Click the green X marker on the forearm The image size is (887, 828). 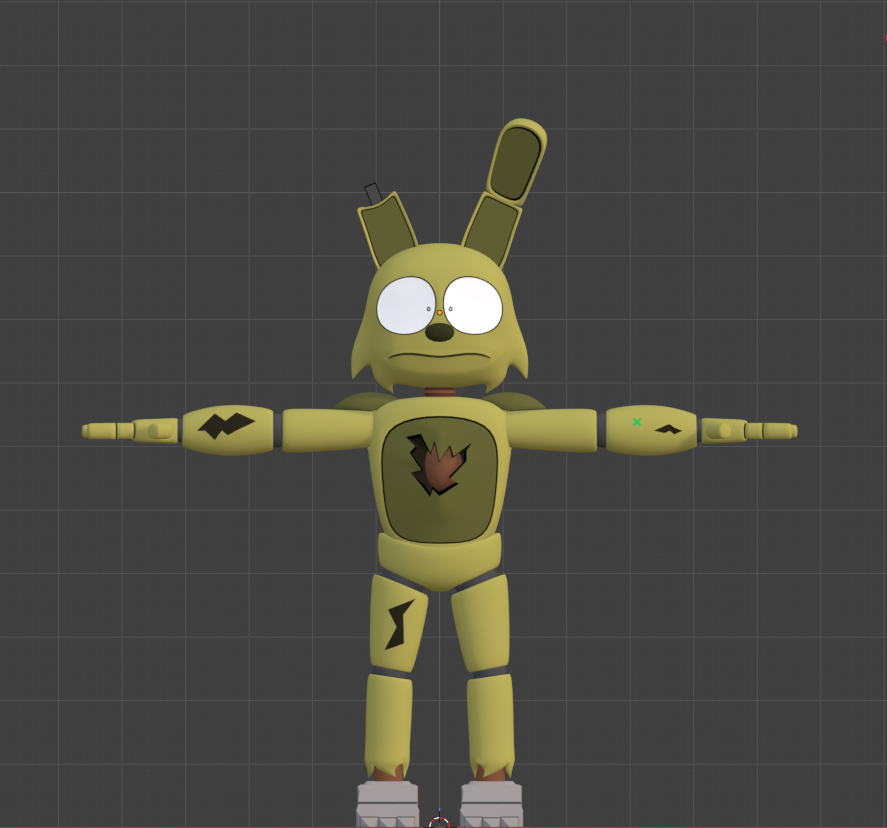pyautogui.click(x=637, y=422)
